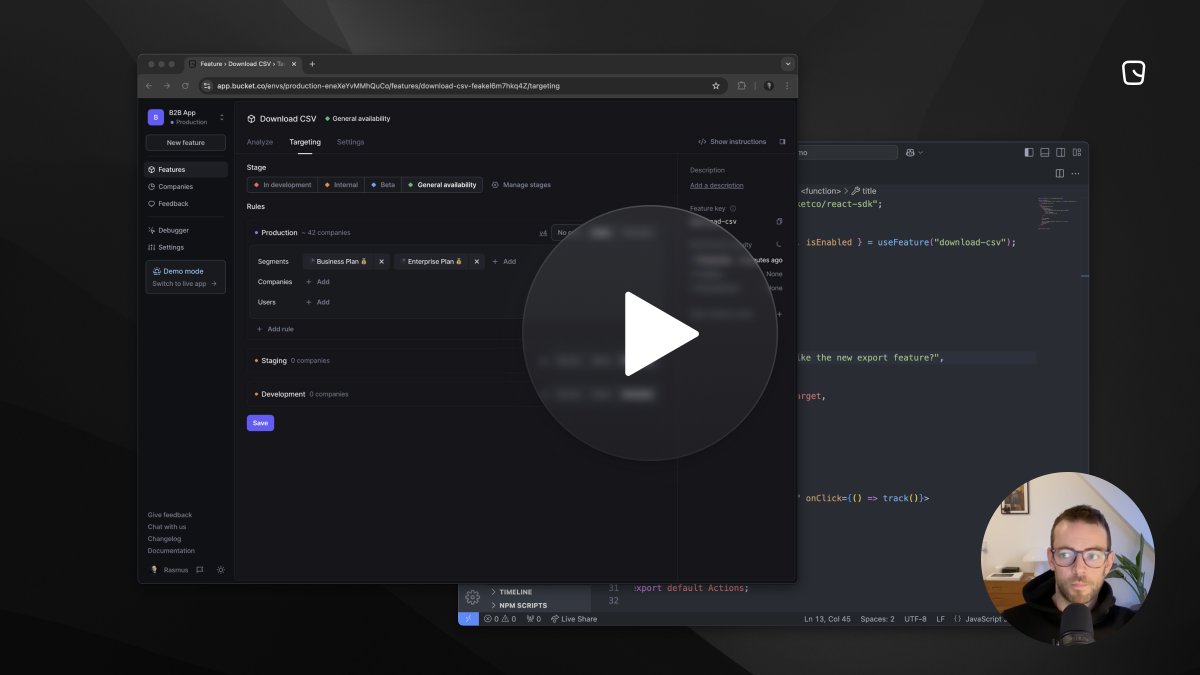The width and height of the screenshot is (1200, 675).
Task: Click the flag icon next to Rasmus
Action: [200, 570]
